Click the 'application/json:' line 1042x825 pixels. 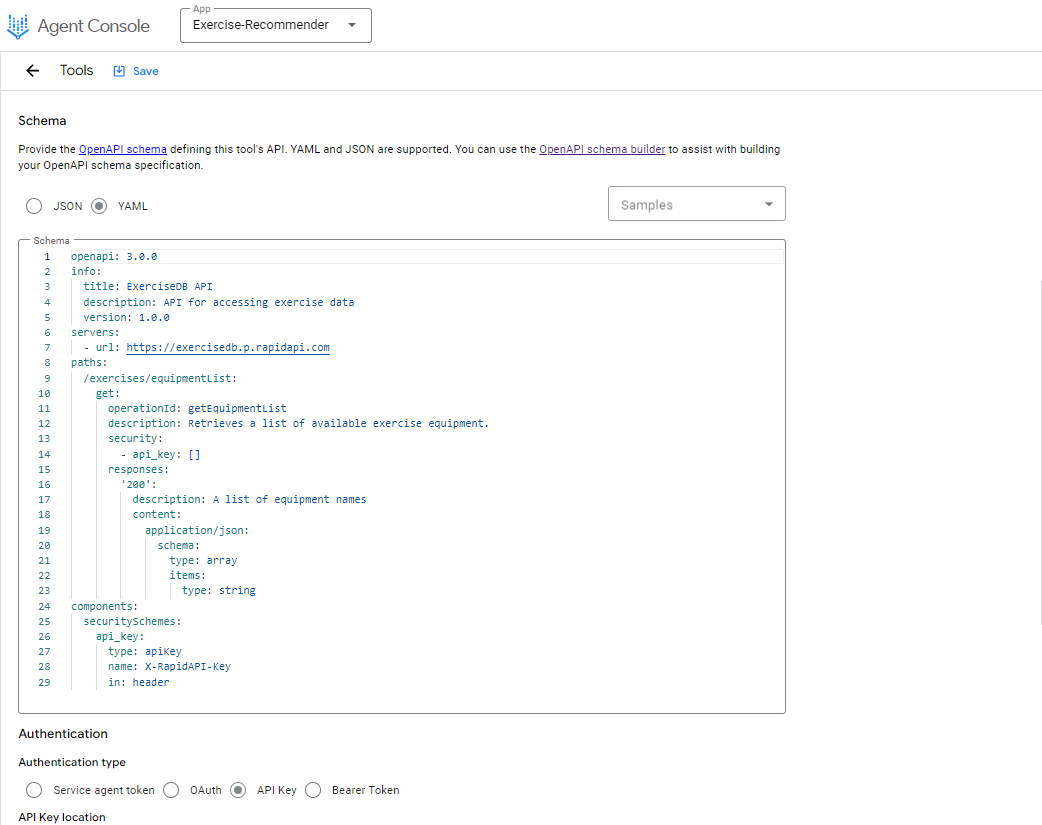click(x=197, y=530)
